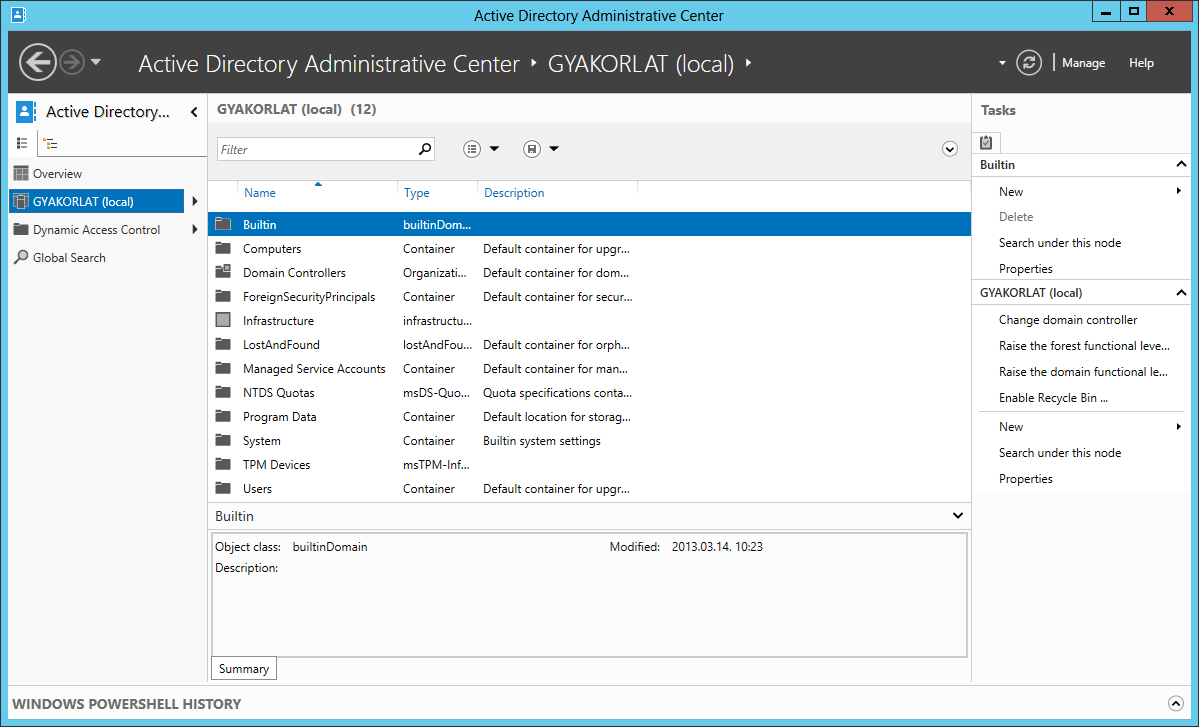Viewport: 1199px width, 727px height.
Task: Open Properties under Builtin tasks
Action: point(1025,269)
